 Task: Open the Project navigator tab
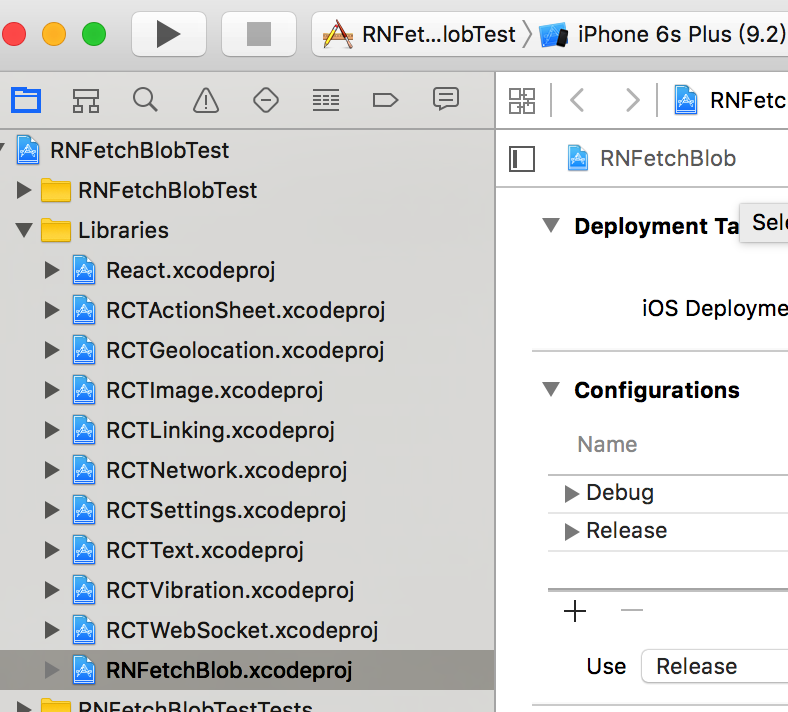[26, 99]
